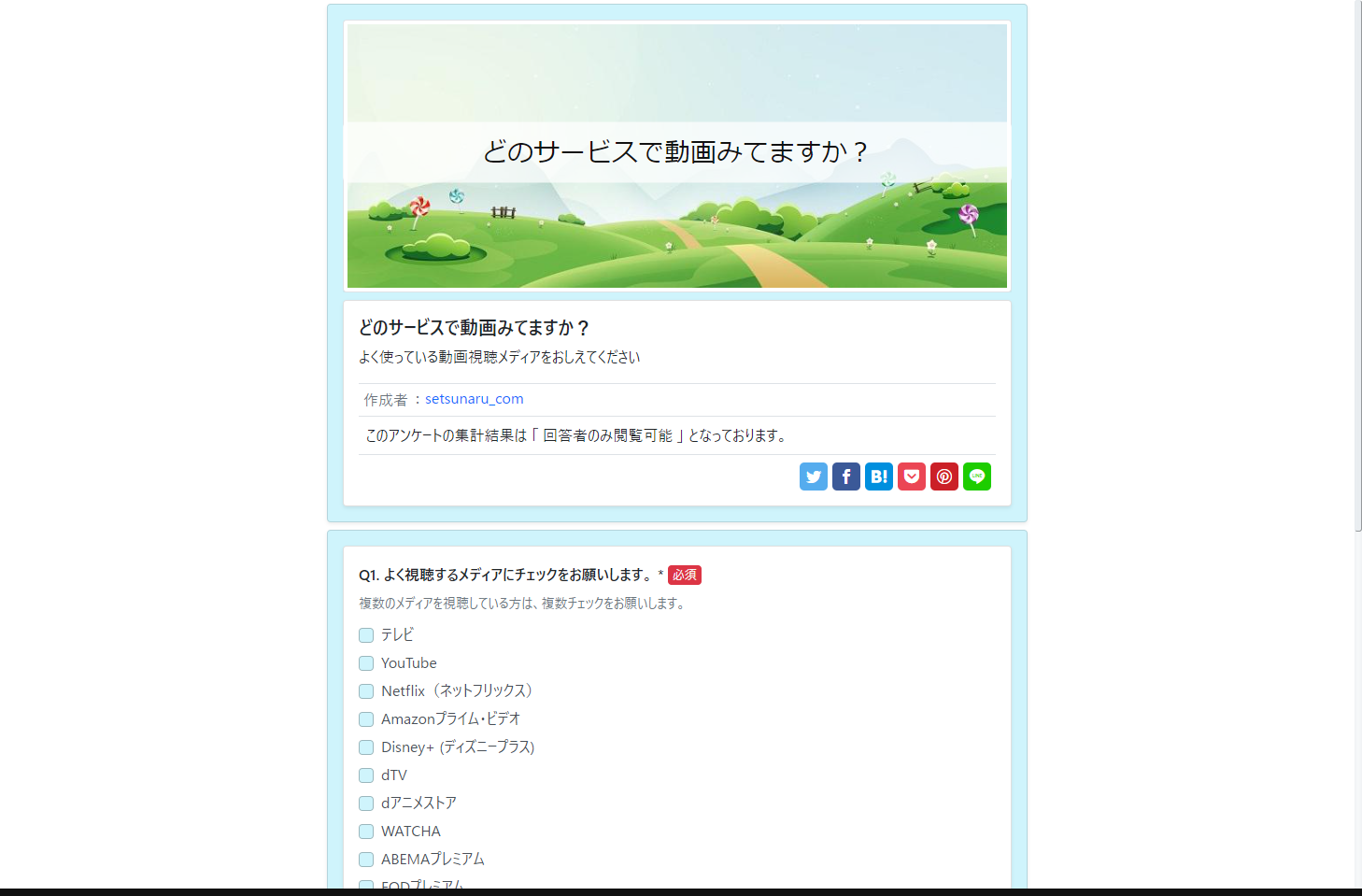
Task: Click the Facebook share icon
Action: coord(845,476)
